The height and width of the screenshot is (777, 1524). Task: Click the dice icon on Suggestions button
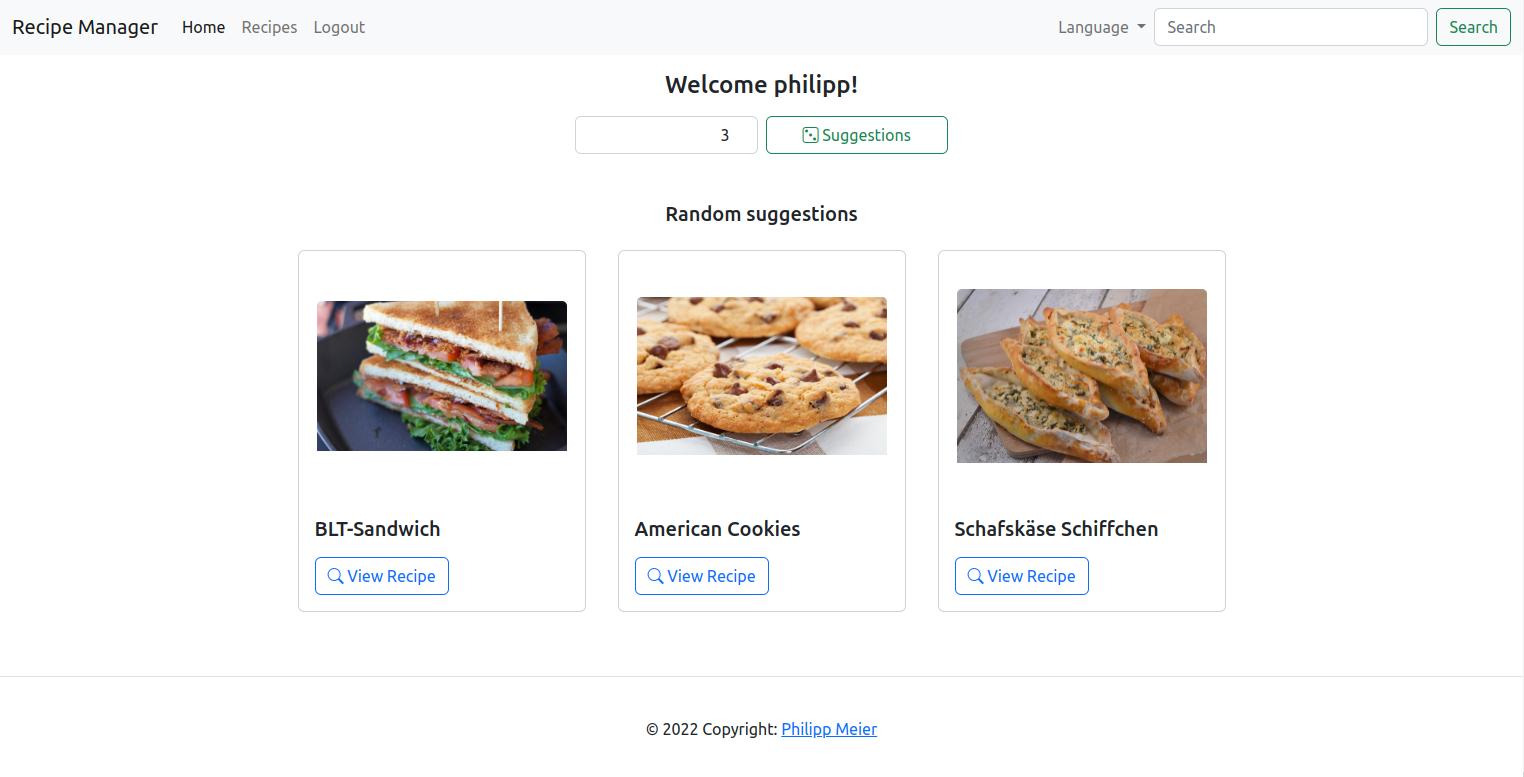[x=810, y=135]
